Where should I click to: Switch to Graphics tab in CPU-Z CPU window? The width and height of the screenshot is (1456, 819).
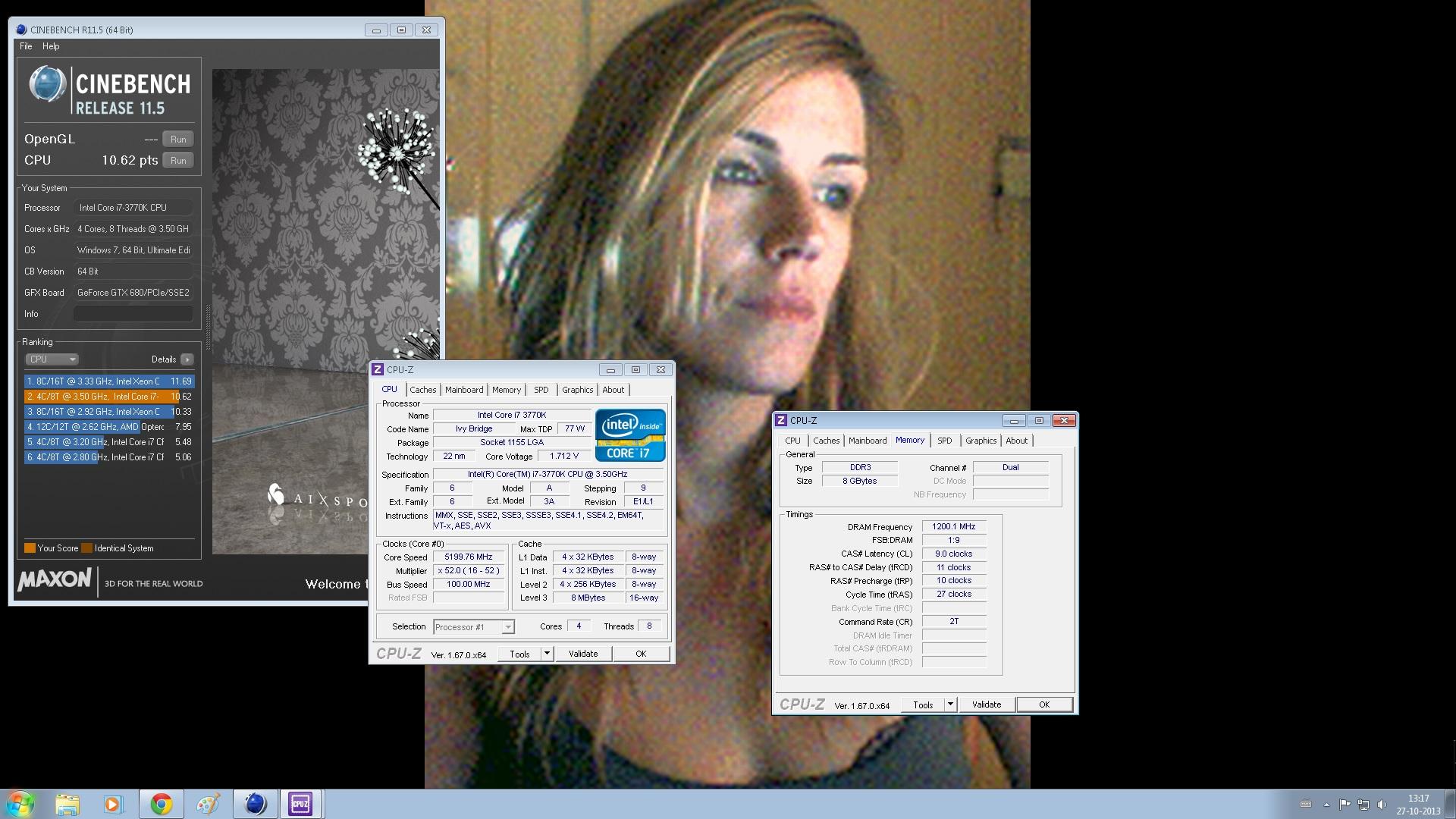pos(578,390)
